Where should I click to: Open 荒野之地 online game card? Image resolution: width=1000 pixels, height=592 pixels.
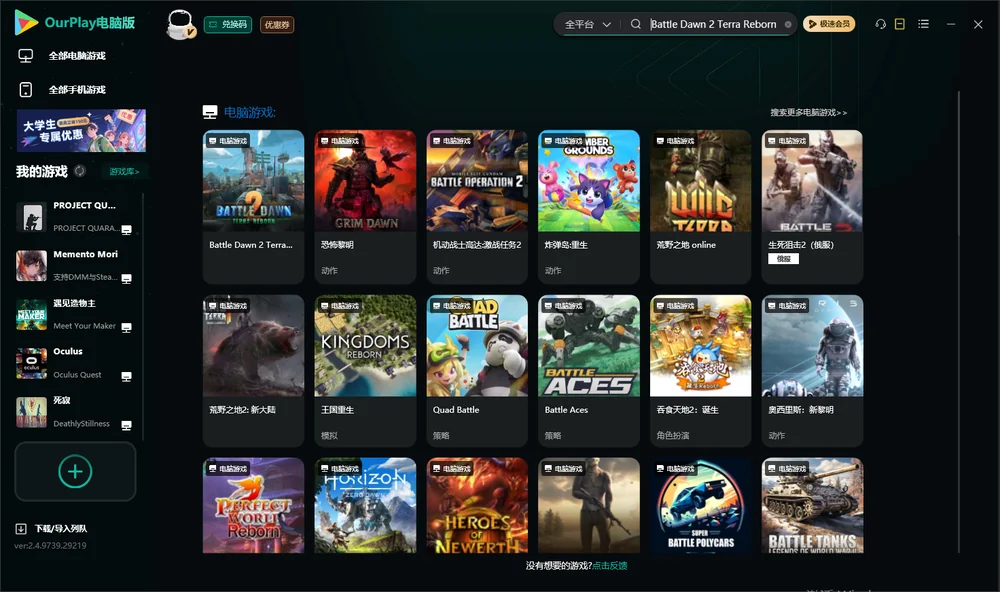tap(701, 206)
